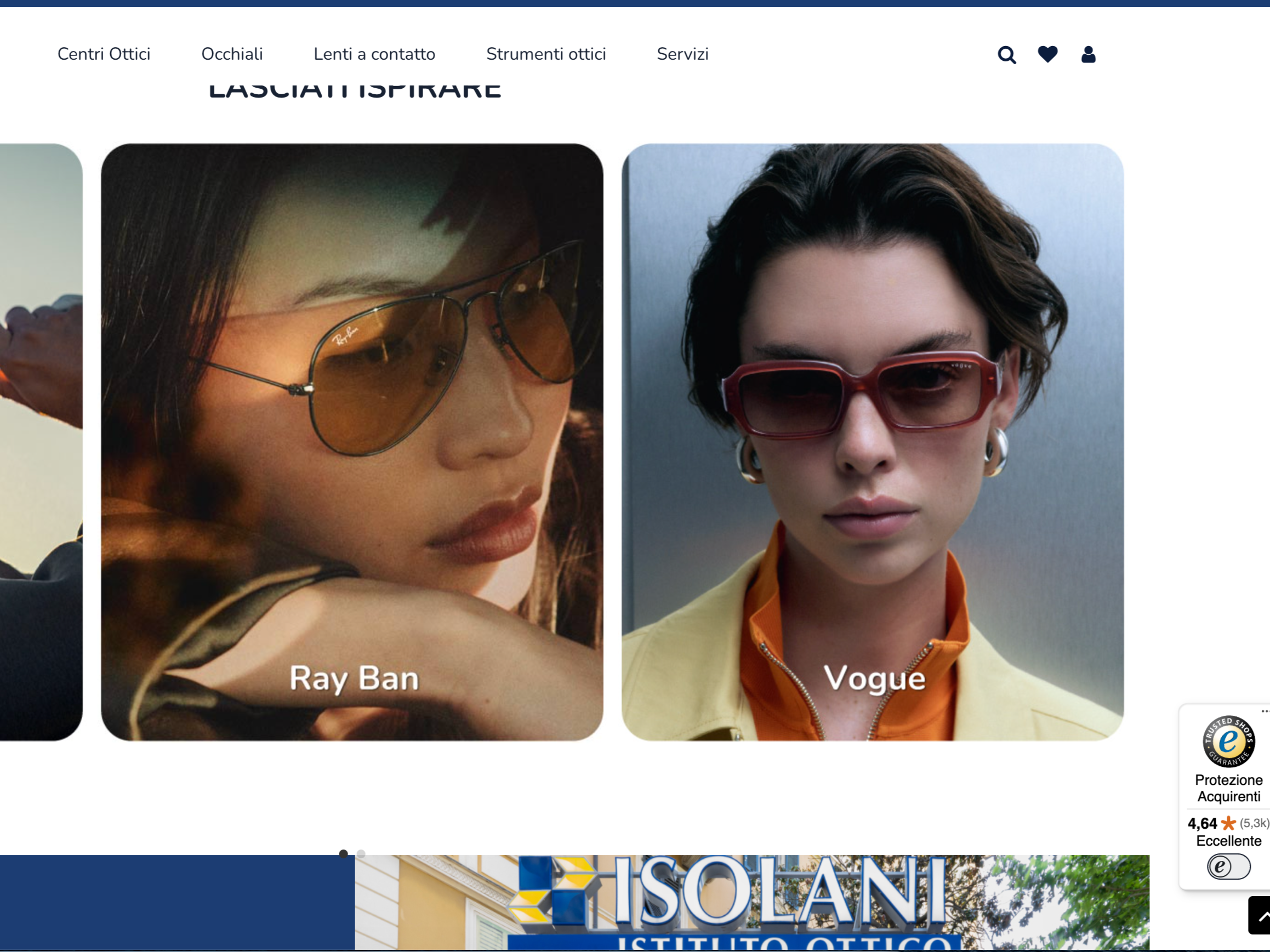Click the Vogue caption text
This screenshot has height=952, width=1270.
pos(874,679)
